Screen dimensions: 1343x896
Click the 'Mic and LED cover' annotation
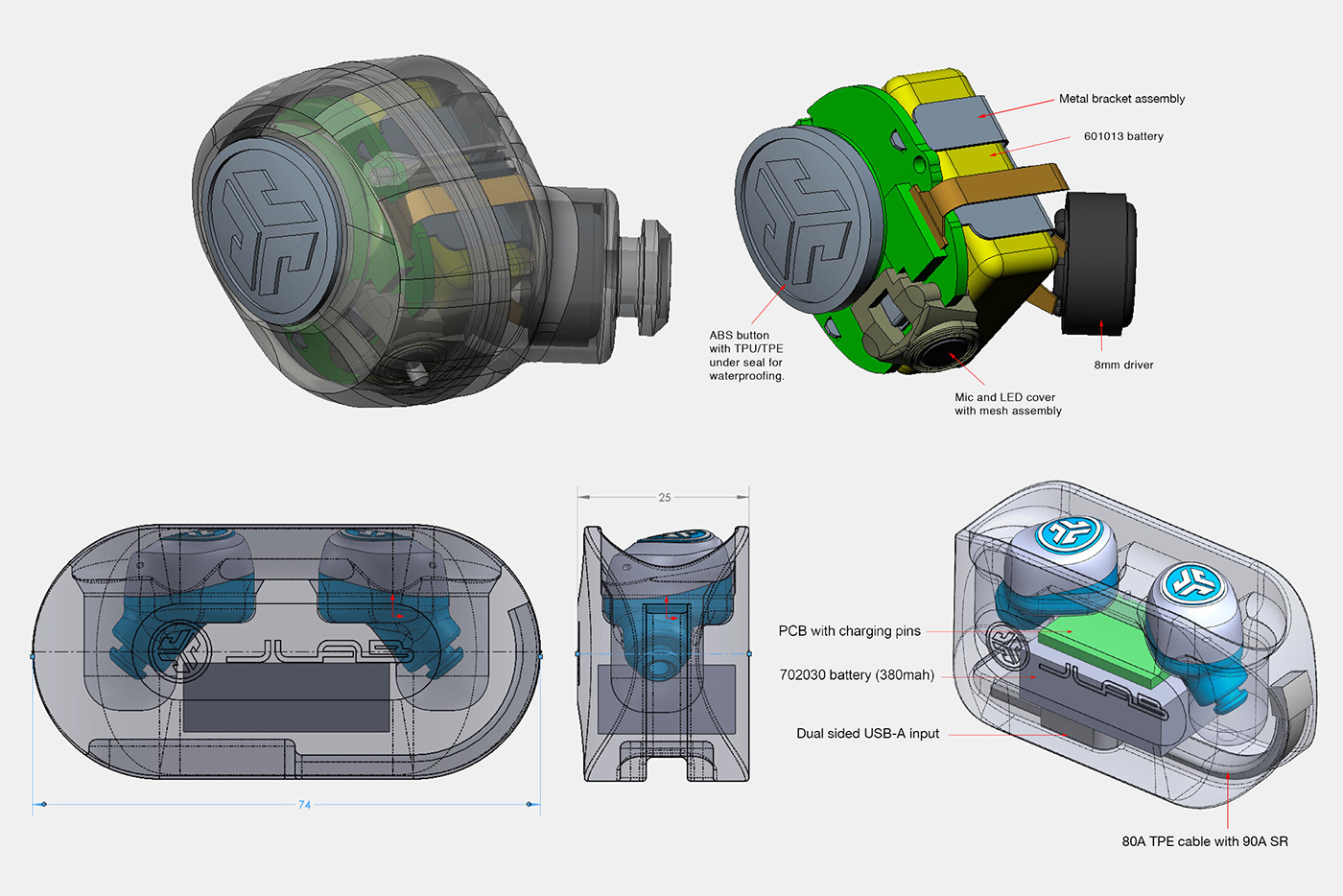point(1007,404)
